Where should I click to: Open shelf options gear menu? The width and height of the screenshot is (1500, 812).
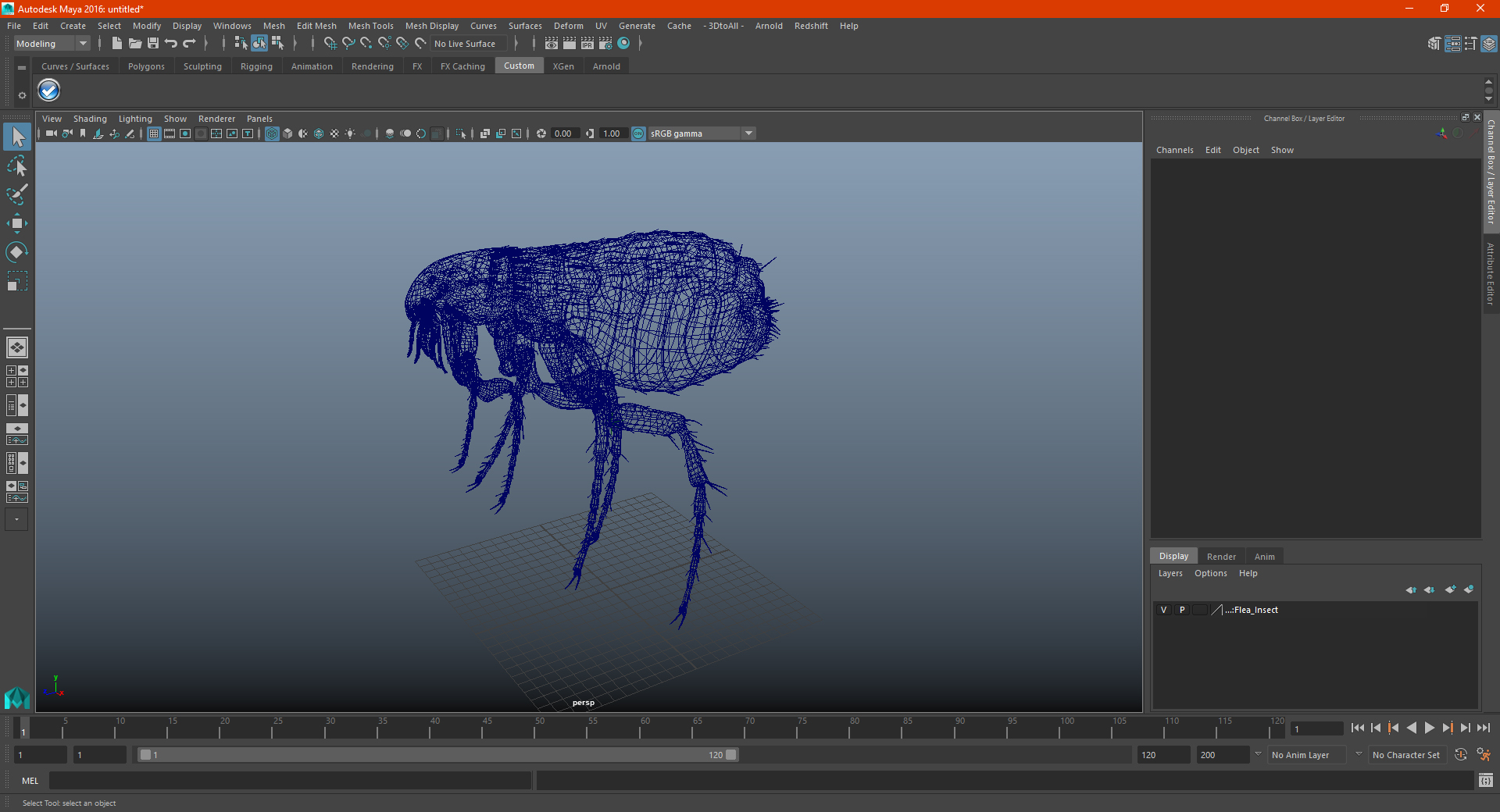coord(22,95)
